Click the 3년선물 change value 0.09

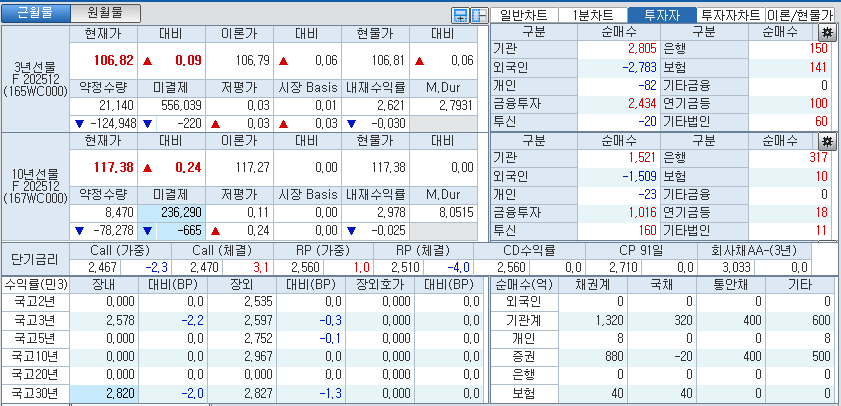point(188,60)
